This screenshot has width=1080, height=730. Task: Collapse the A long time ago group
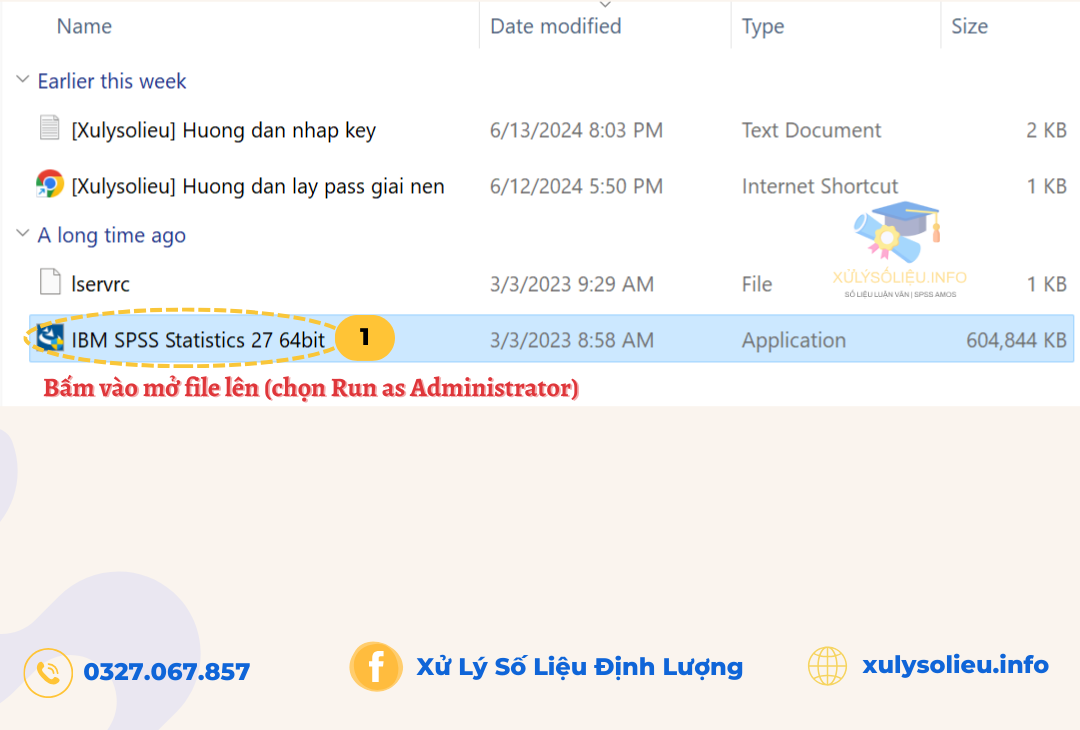23,234
